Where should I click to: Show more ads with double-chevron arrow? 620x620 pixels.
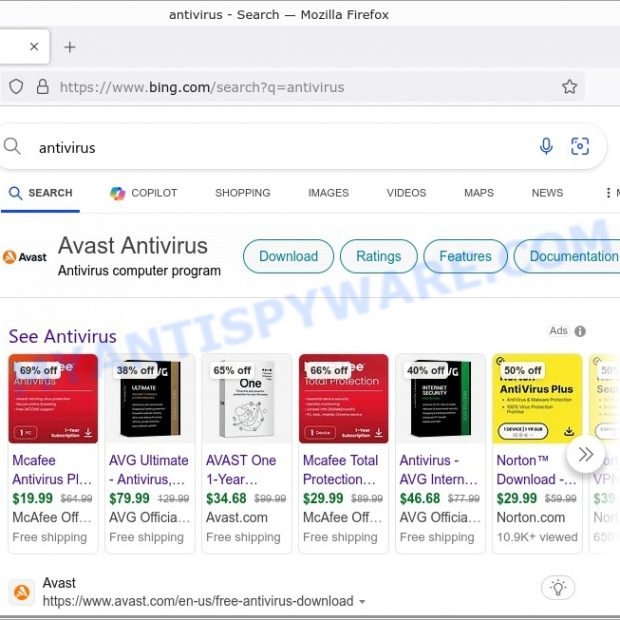[x=586, y=454]
